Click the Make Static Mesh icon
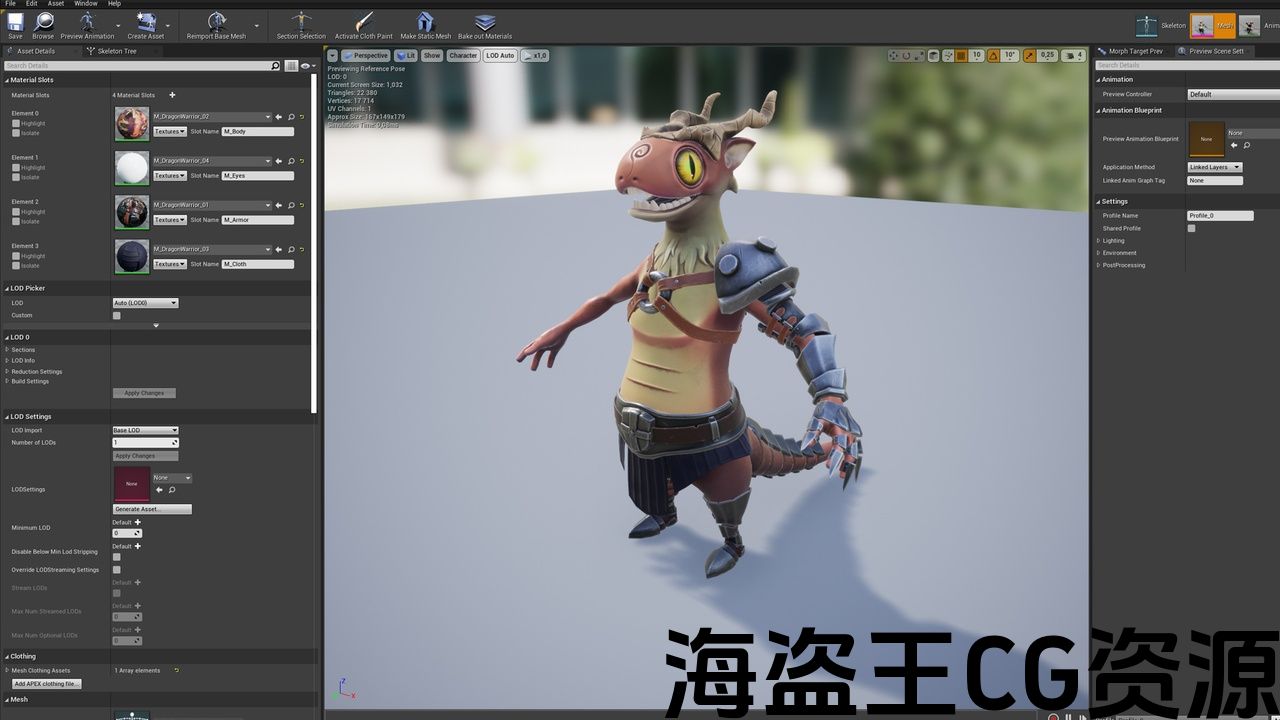1280x720 pixels. [x=425, y=22]
